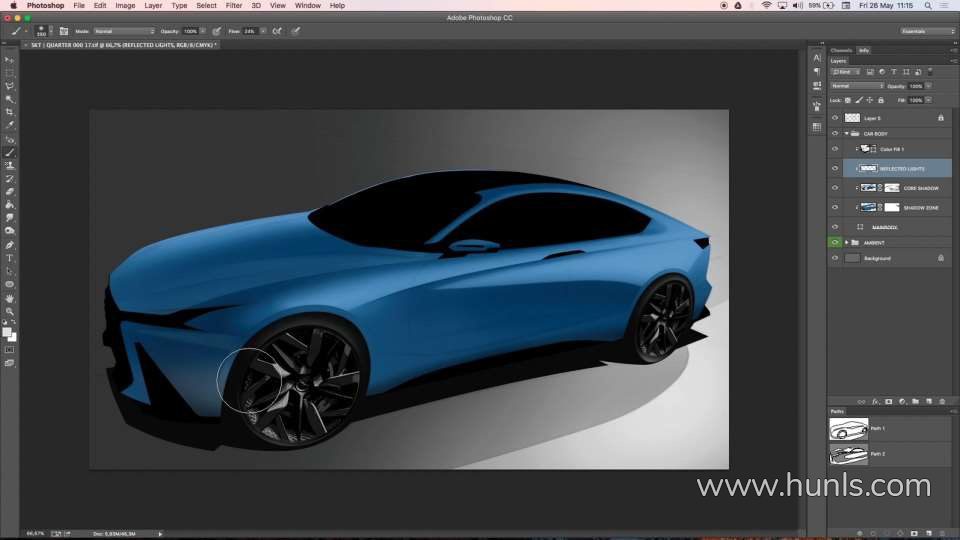Select the Brush tool in the toolbar
960x540 pixels.
(10, 152)
